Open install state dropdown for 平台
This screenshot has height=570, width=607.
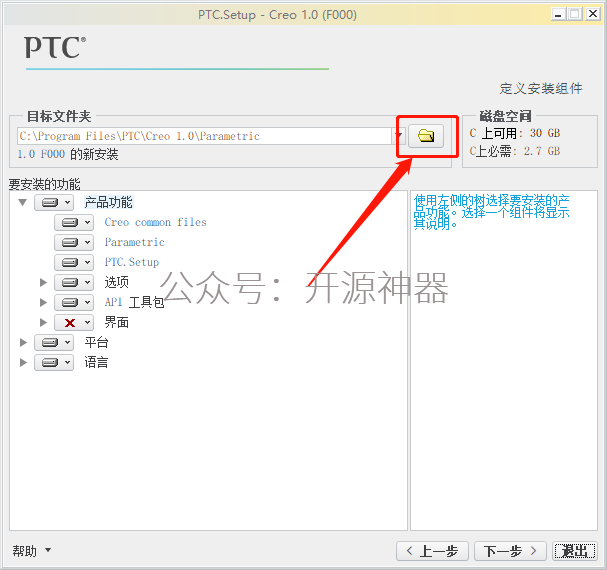pyautogui.click(x=54, y=342)
